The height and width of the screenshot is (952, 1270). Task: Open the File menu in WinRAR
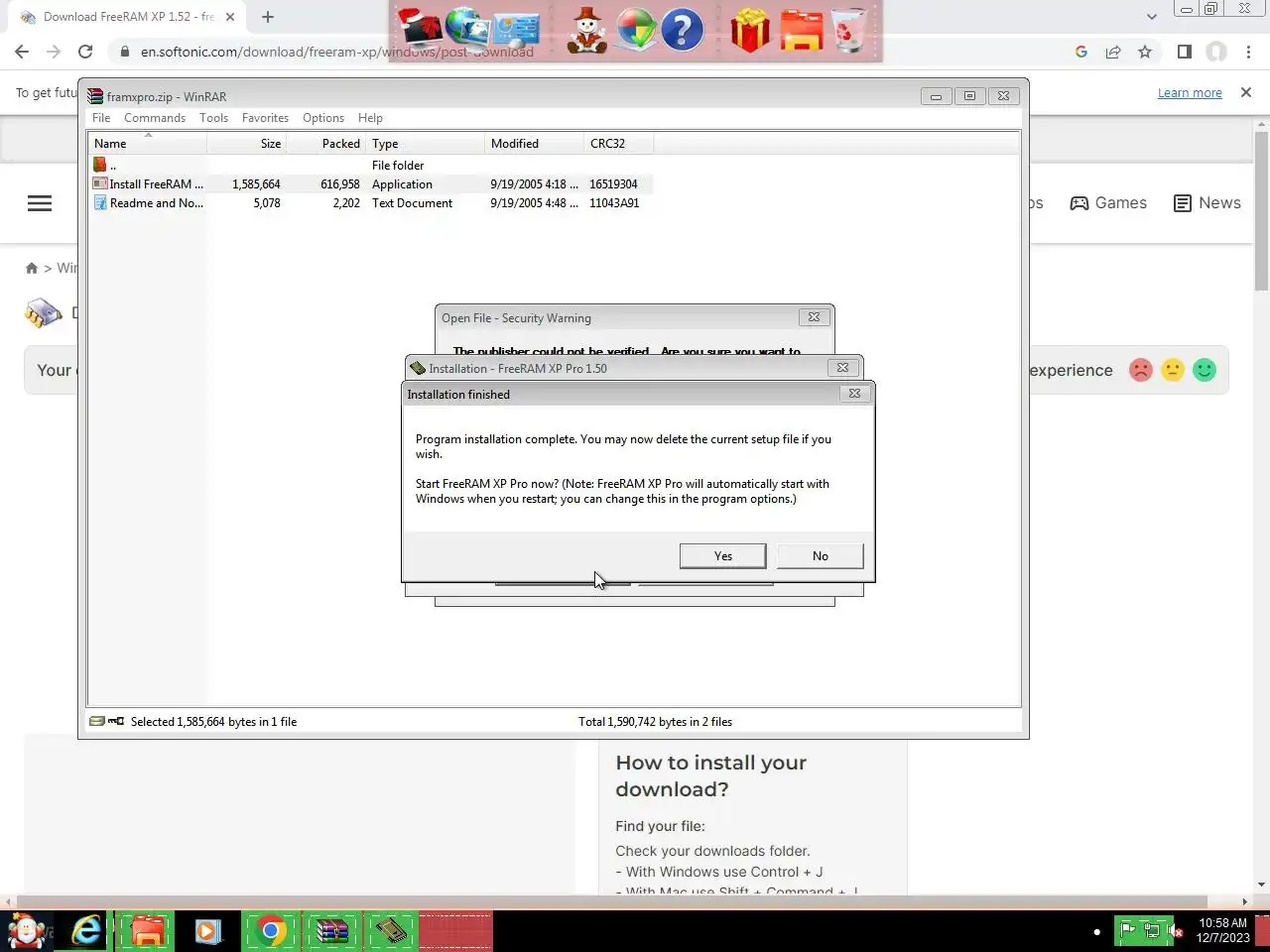(101, 118)
